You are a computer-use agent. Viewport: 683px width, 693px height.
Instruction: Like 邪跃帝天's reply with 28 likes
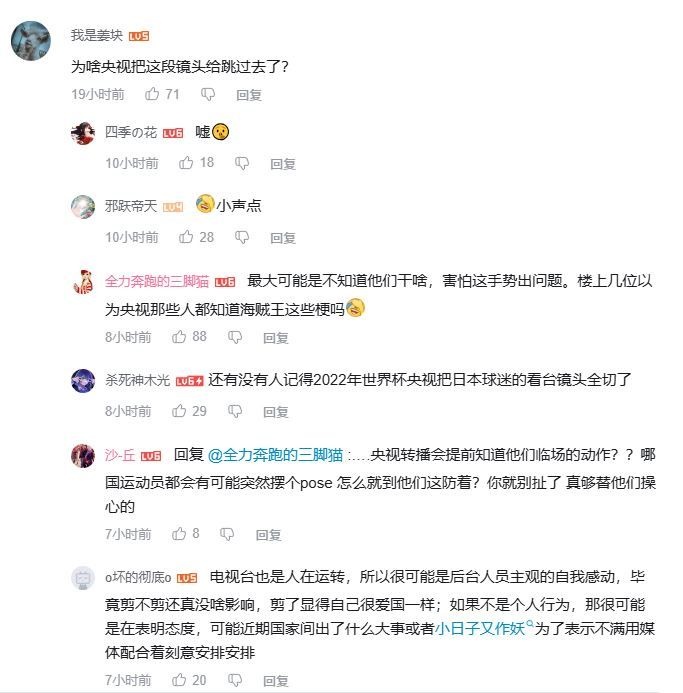point(186,237)
